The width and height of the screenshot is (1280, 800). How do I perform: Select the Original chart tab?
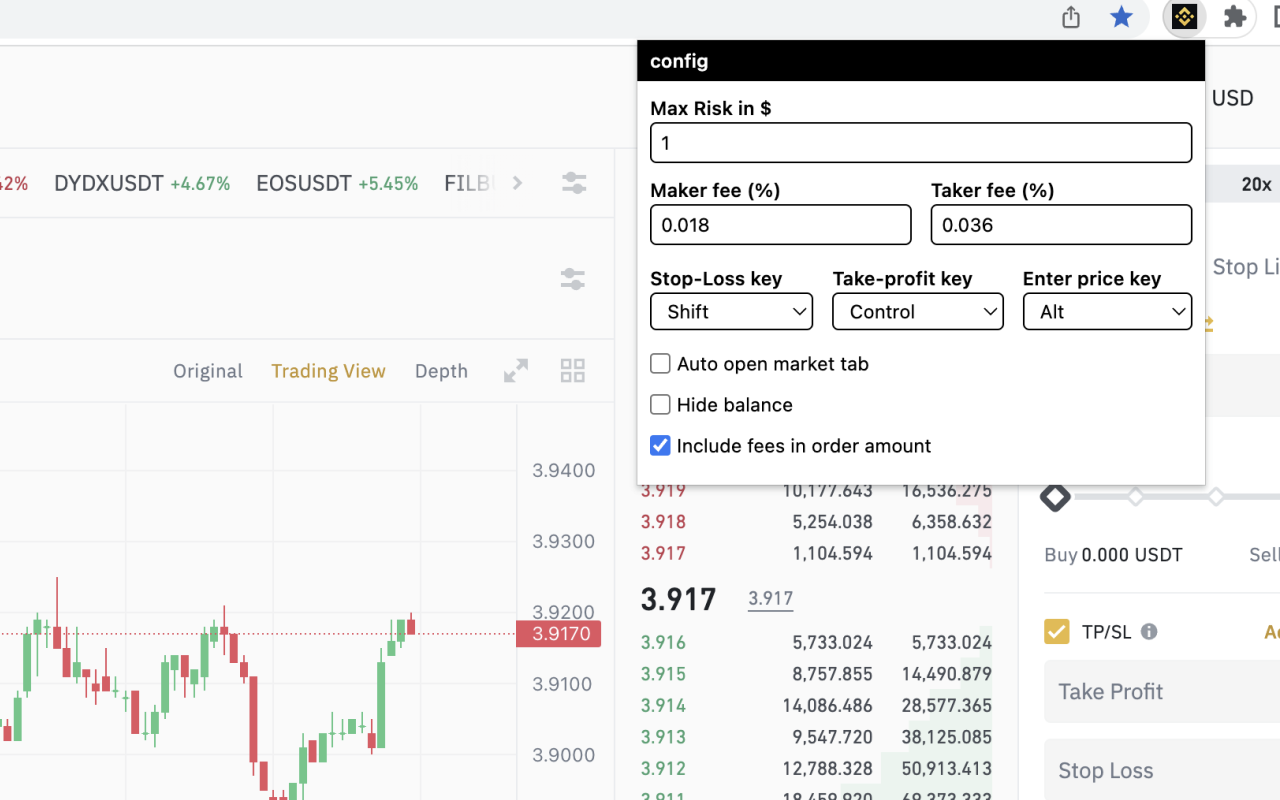pos(207,370)
